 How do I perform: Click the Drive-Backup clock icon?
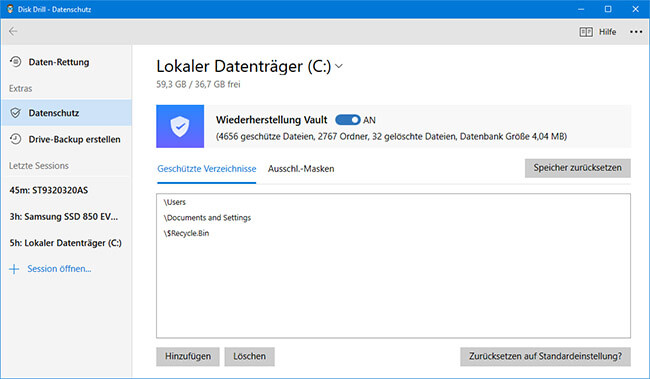(15, 139)
